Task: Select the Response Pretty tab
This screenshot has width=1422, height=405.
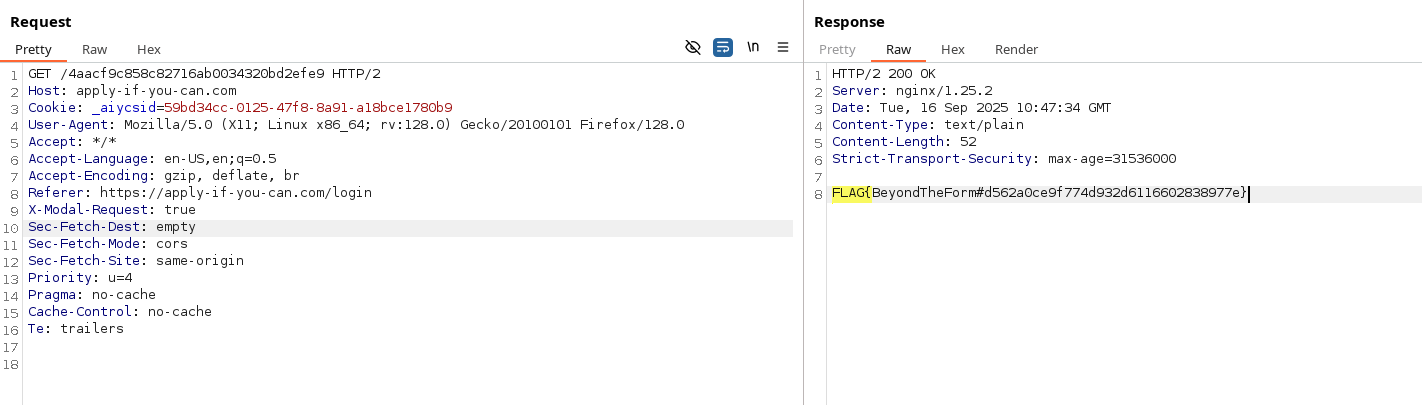Action: click(837, 49)
